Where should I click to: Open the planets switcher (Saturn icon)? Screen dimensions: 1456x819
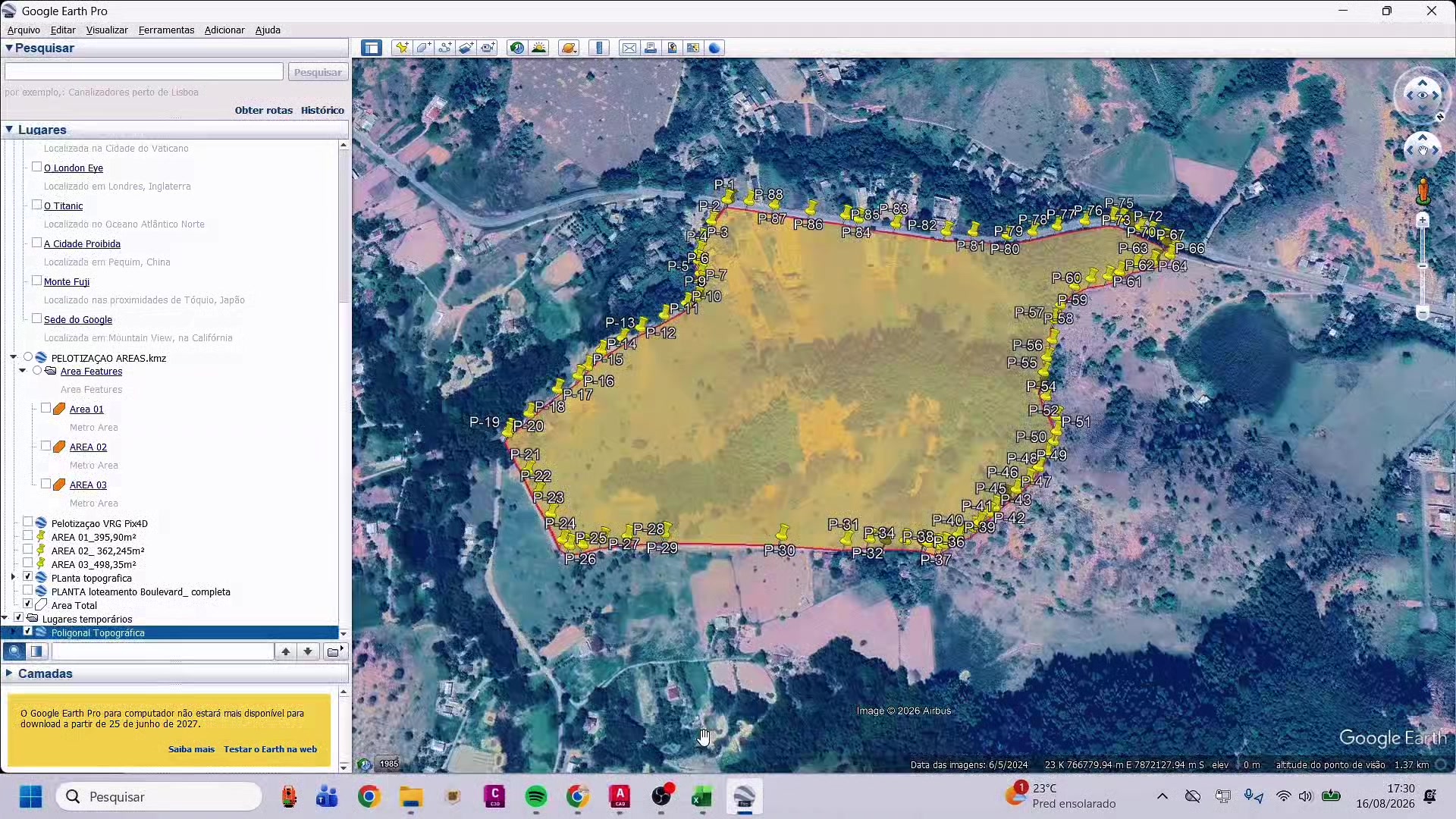coord(569,48)
